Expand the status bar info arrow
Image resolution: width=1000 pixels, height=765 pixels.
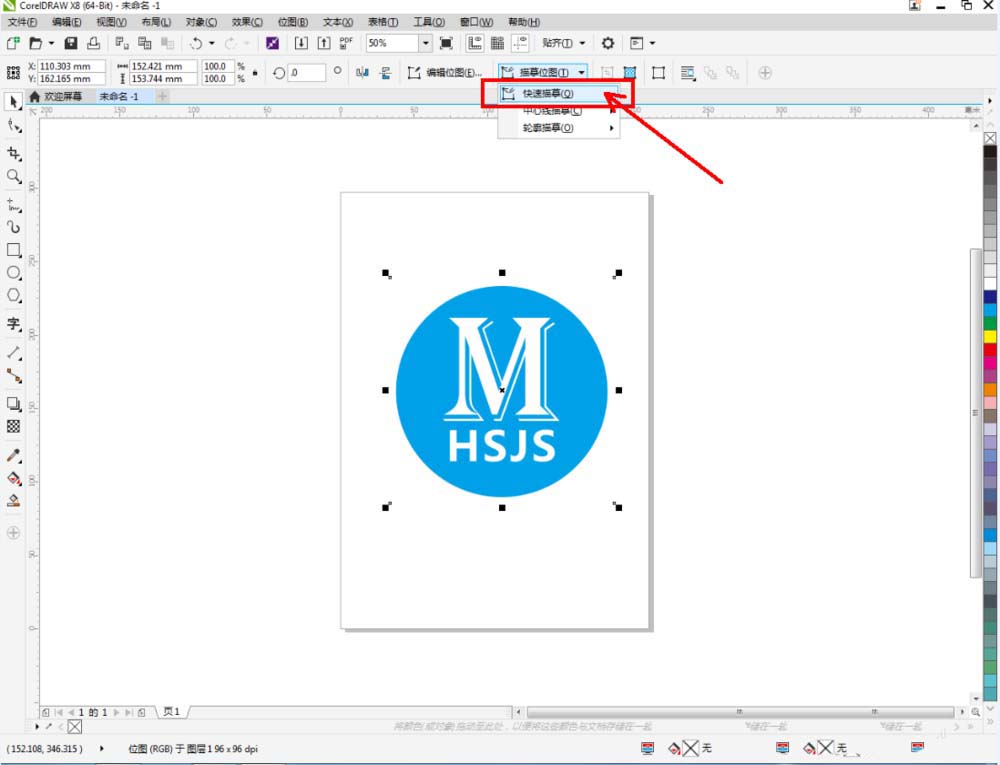(x=101, y=748)
